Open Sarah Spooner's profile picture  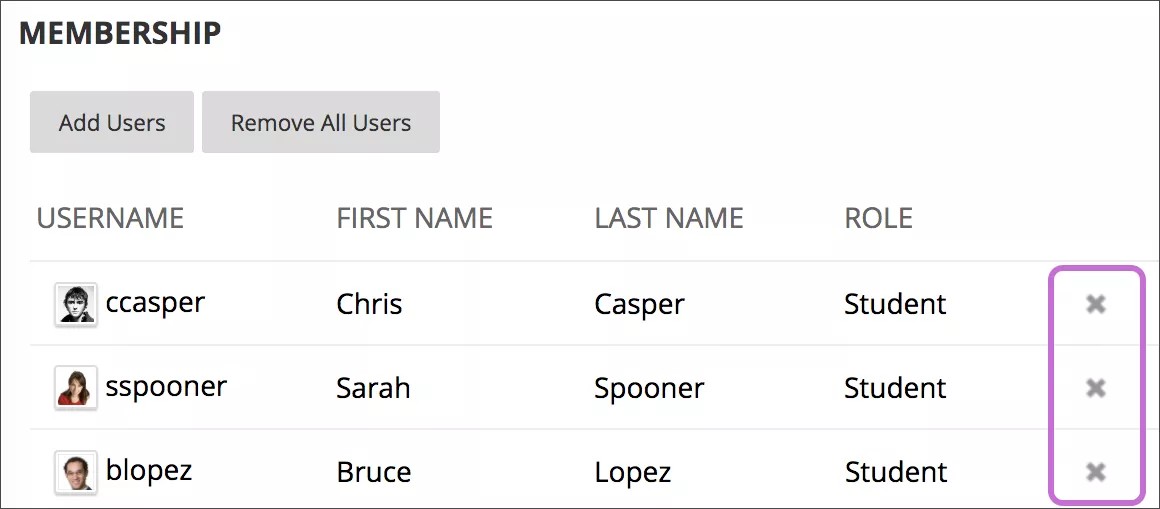click(76, 388)
